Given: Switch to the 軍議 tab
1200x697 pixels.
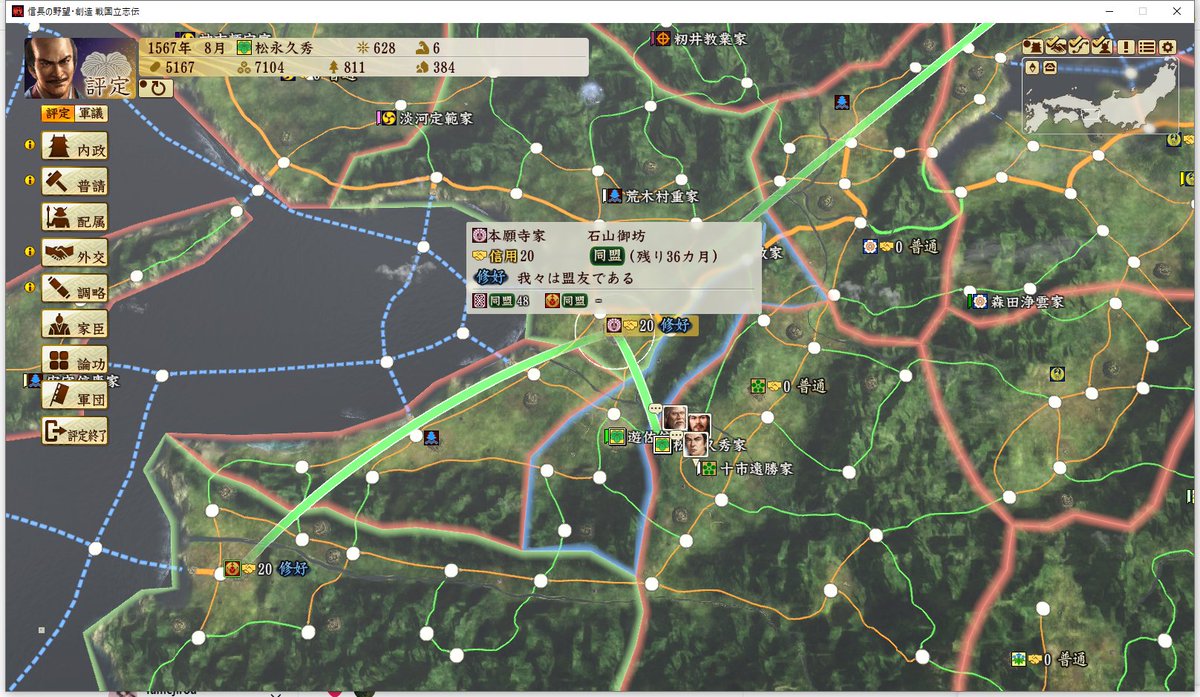Looking at the screenshot, I should click(91, 114).
